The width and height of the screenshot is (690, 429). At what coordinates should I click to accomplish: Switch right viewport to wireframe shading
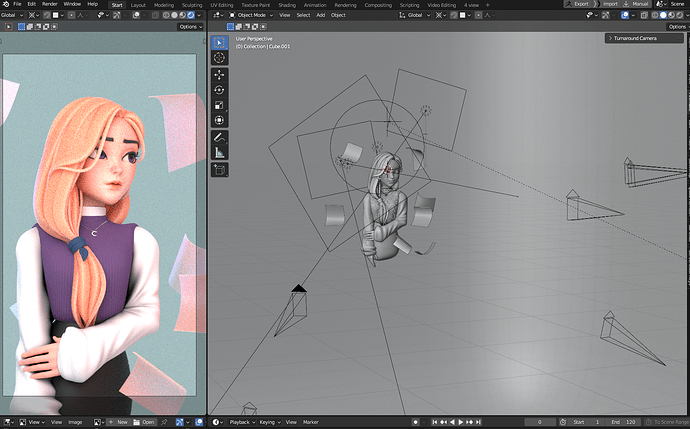[x=655, y=15]
